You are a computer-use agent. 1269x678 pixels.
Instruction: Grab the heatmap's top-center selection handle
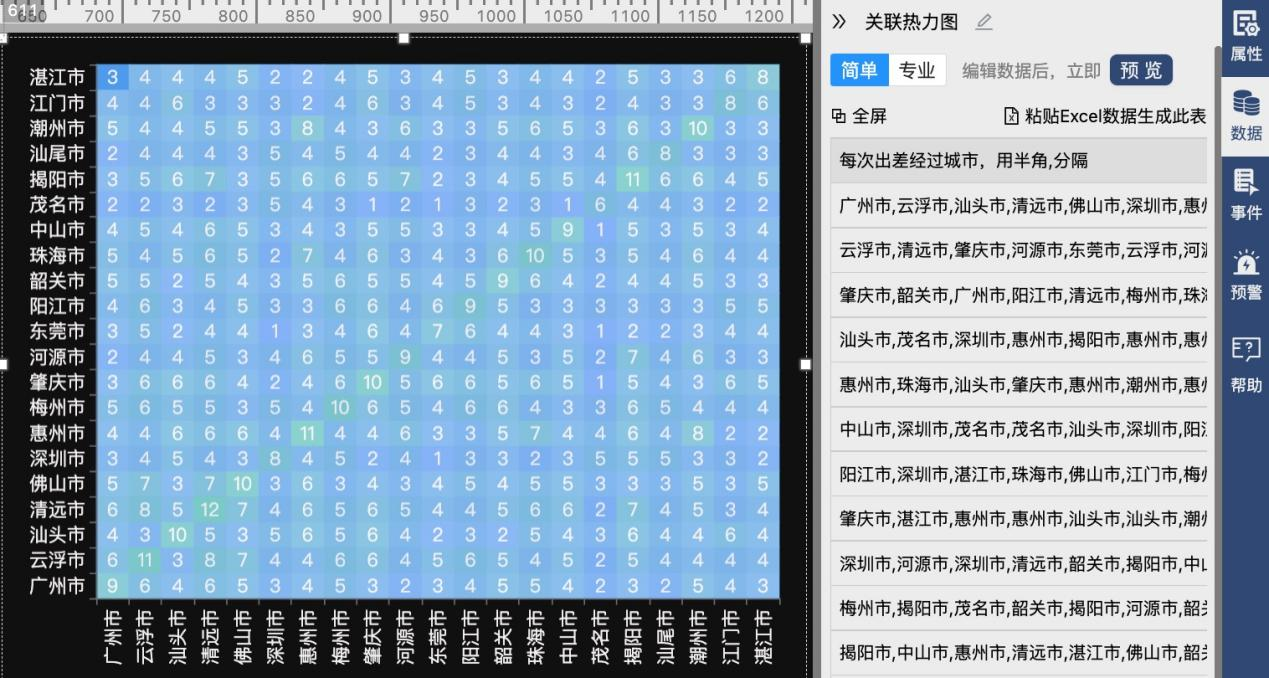(x=404, y=38)
